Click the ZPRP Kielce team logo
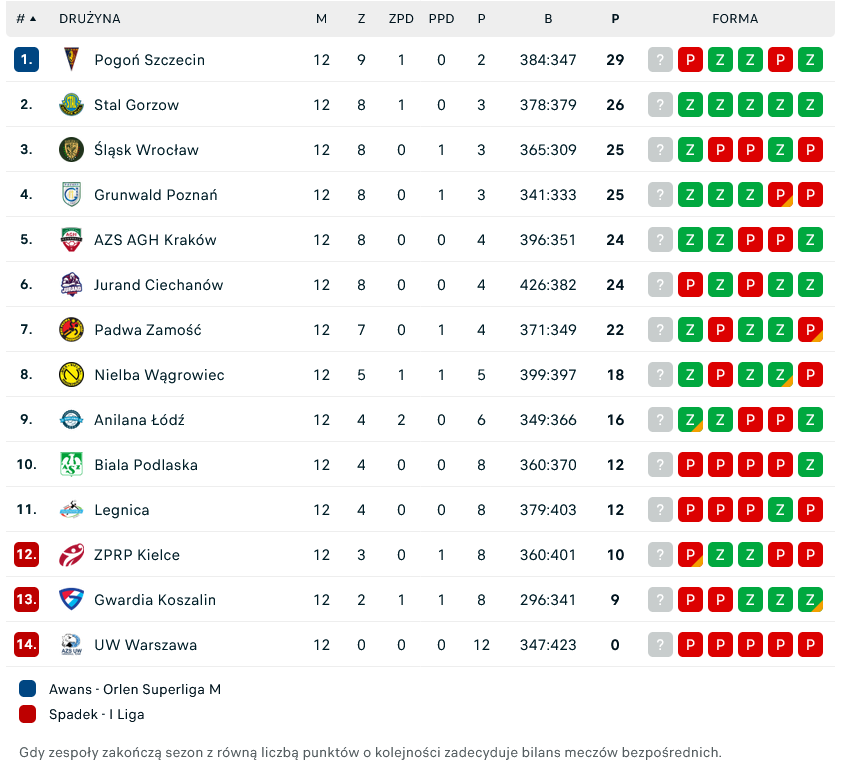The height and width of the screenshot is (763, 846). pyautogui.click(x=71, y=555)
